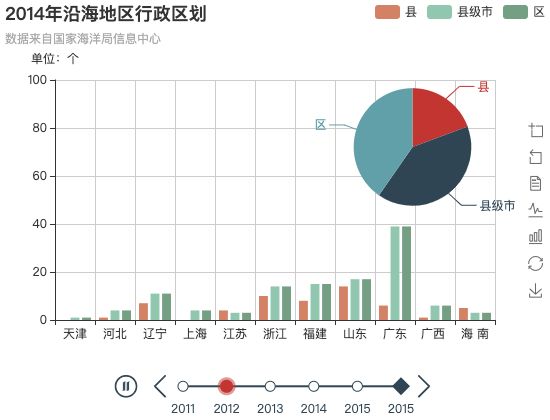This screenshot has width=550, height=420.
Task: Select the 2011 timeline point
Action: pos(183,386)
